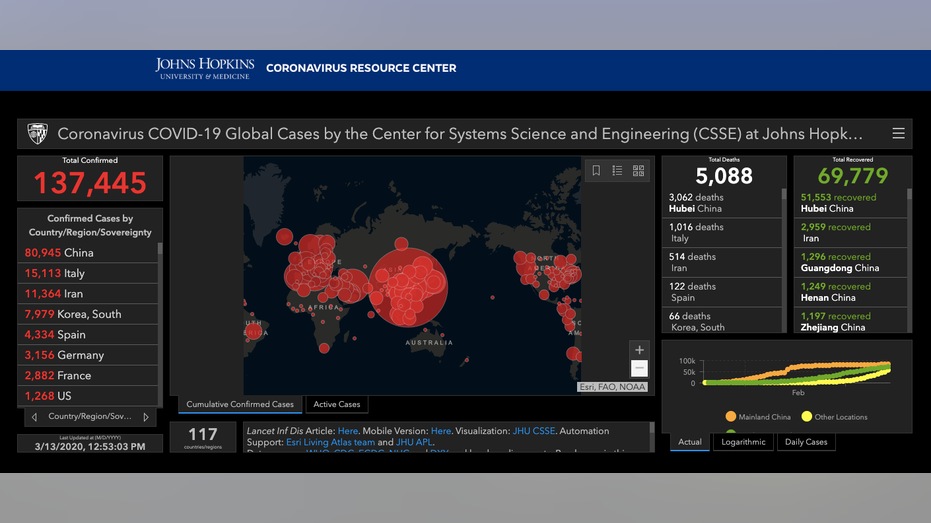Go to next country list page arrow
Screen dimensions: 931x523
pos(146,417)
